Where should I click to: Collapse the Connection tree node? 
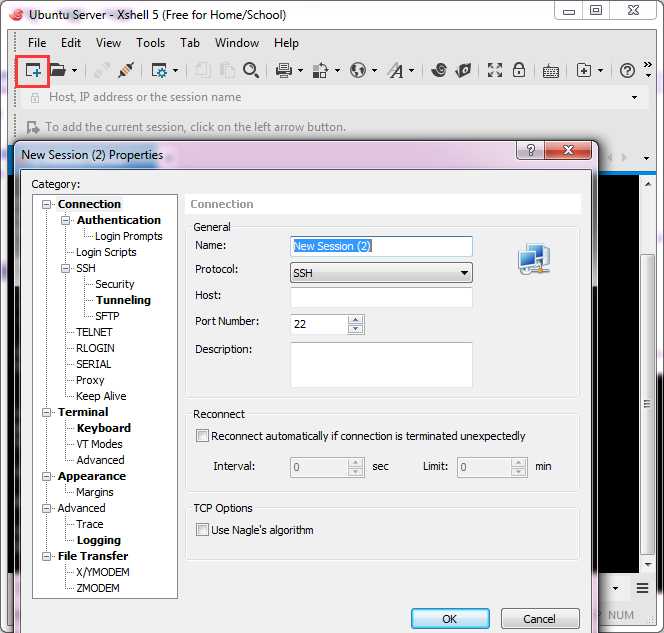[46, 205]
